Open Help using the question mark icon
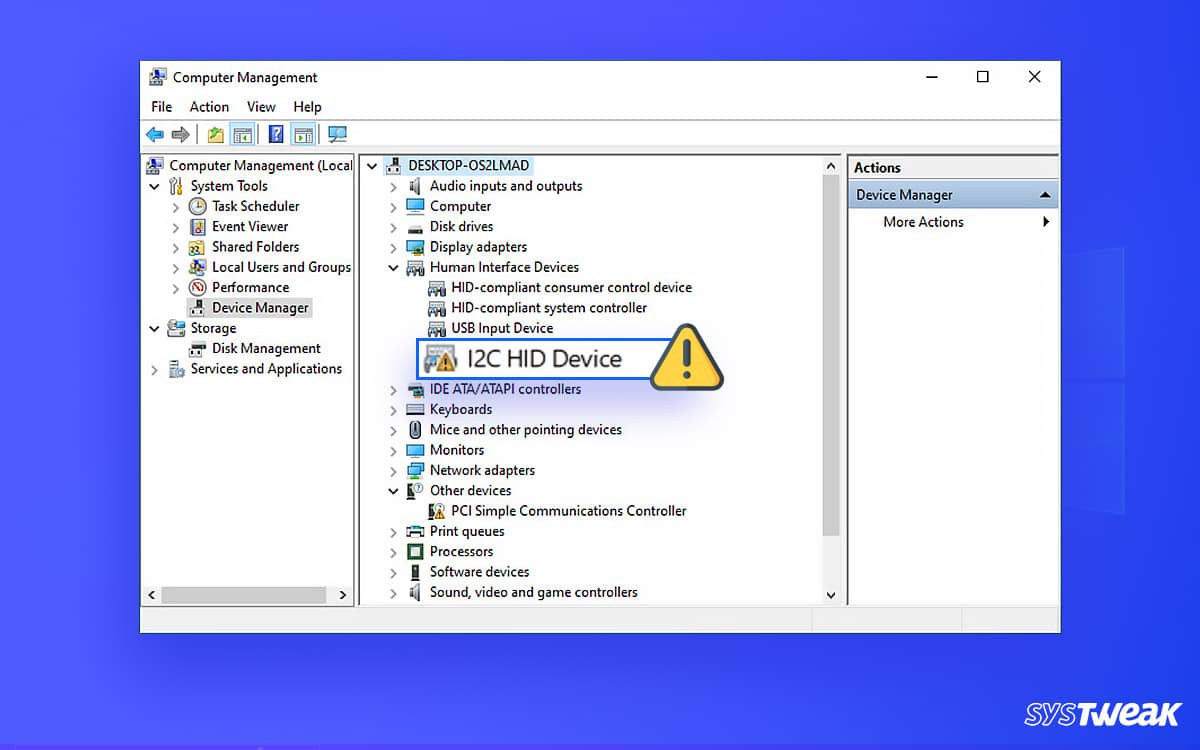The width and height of the screenshot is (1200, 750). 276,134
